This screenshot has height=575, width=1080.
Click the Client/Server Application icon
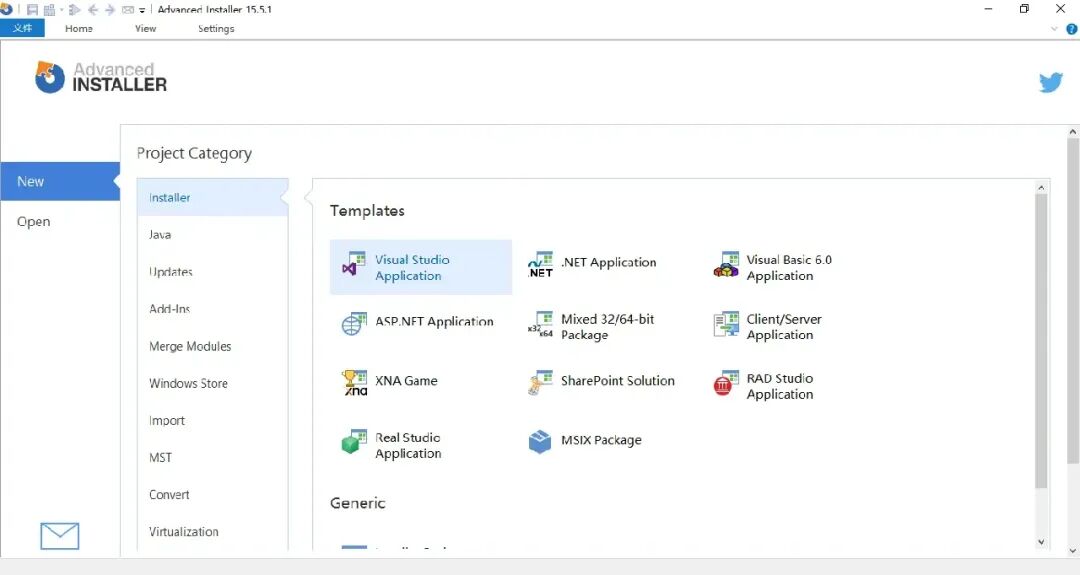click(x=726, y=324)
